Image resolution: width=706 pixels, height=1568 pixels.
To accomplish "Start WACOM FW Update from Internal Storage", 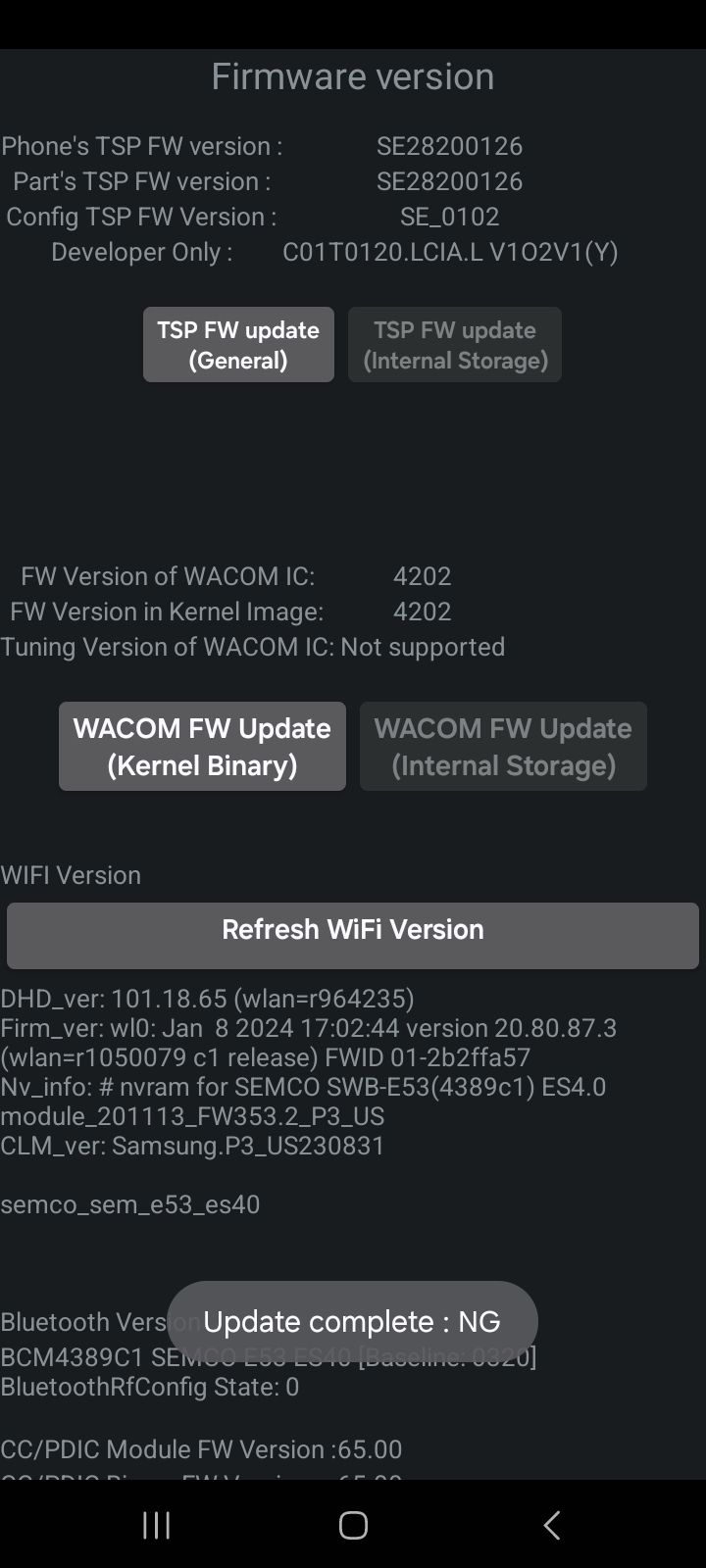I will [x=503, y=746].
